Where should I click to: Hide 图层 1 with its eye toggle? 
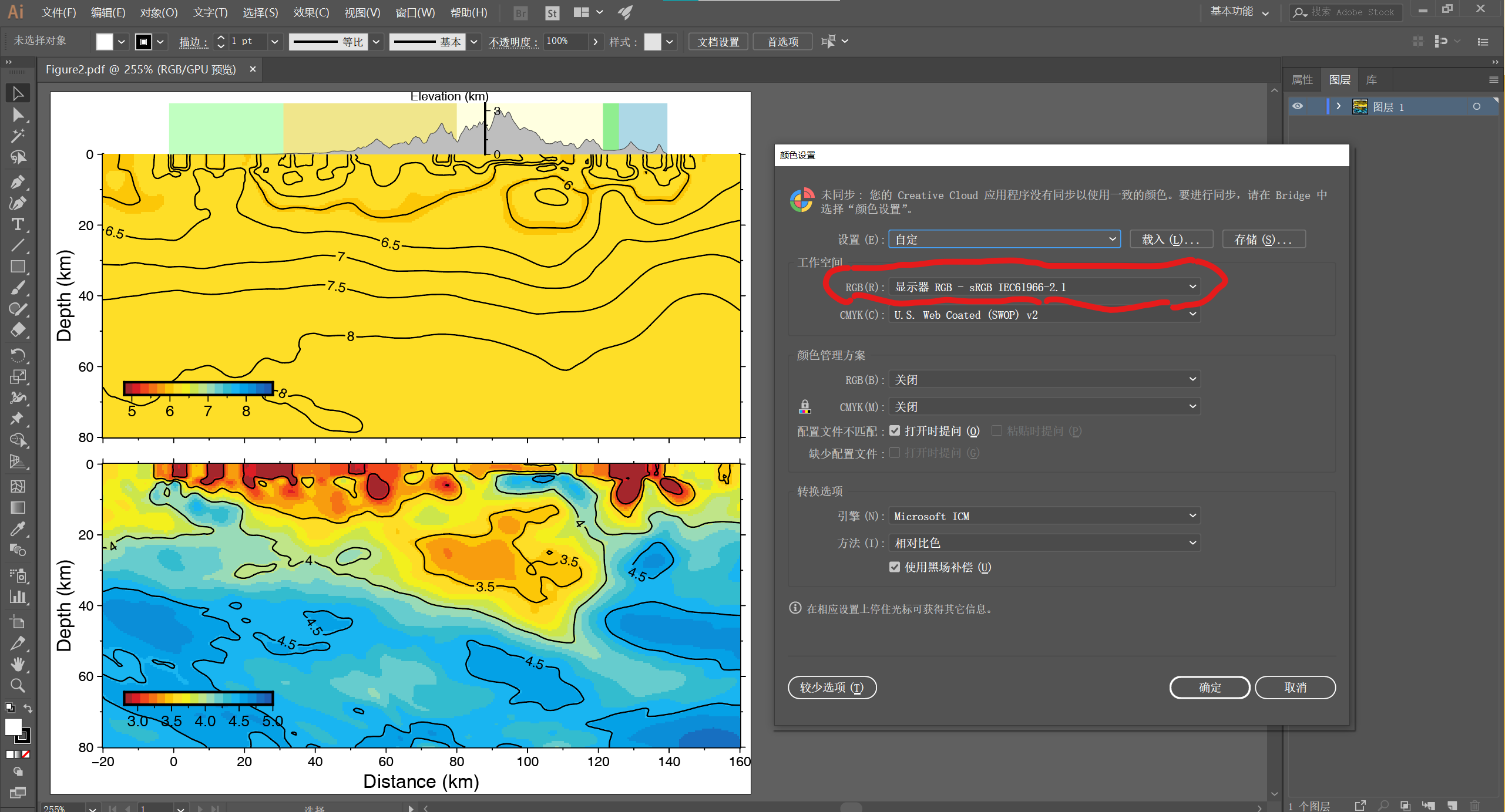[x=1298, y=106]
